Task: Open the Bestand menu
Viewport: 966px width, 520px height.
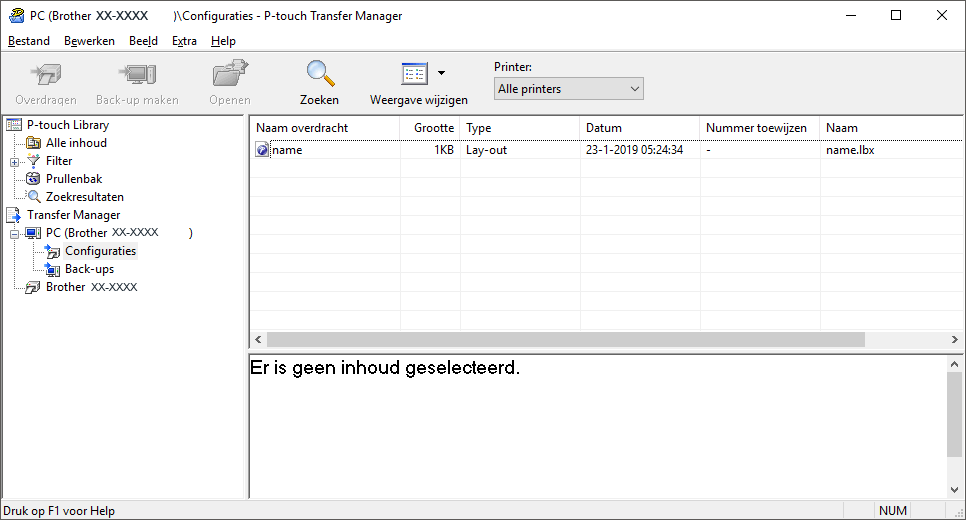Action: pyautogui.click(x=28, y=41)
